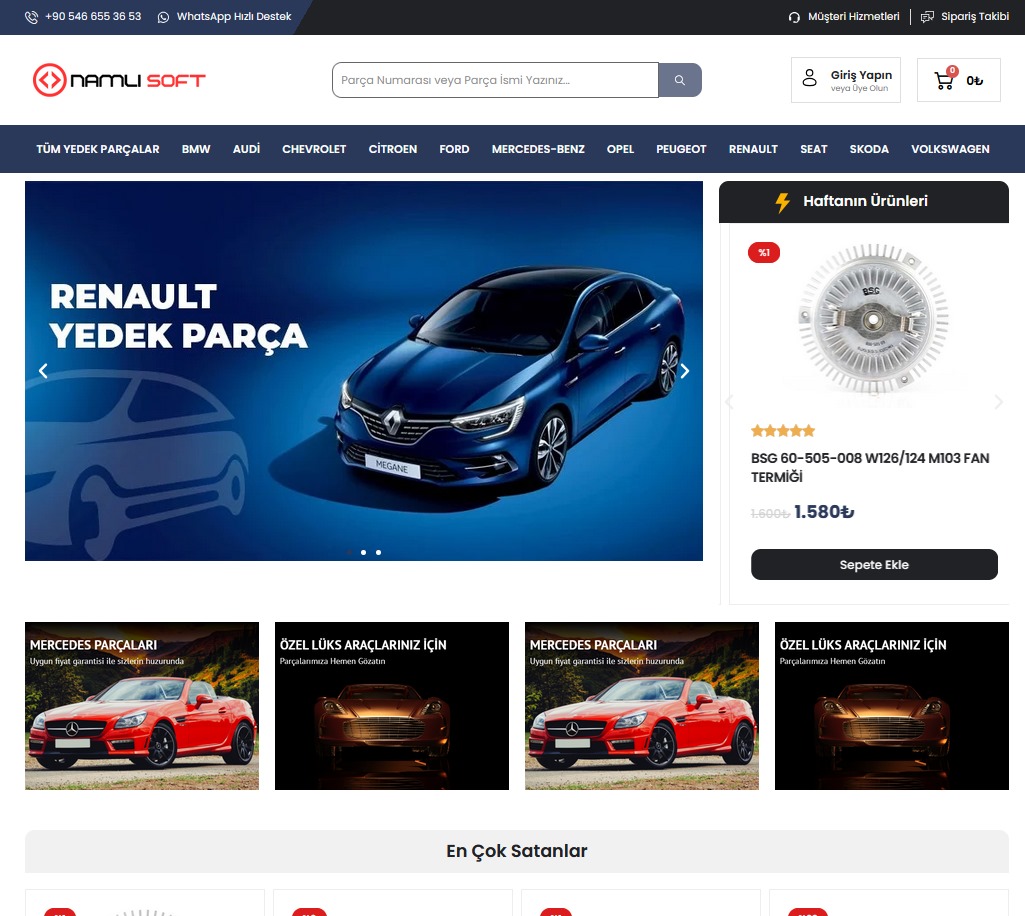Open AUDİ category in navigation
The height and width of the screenshot is (916, 1025).
(x=246, y=149)
